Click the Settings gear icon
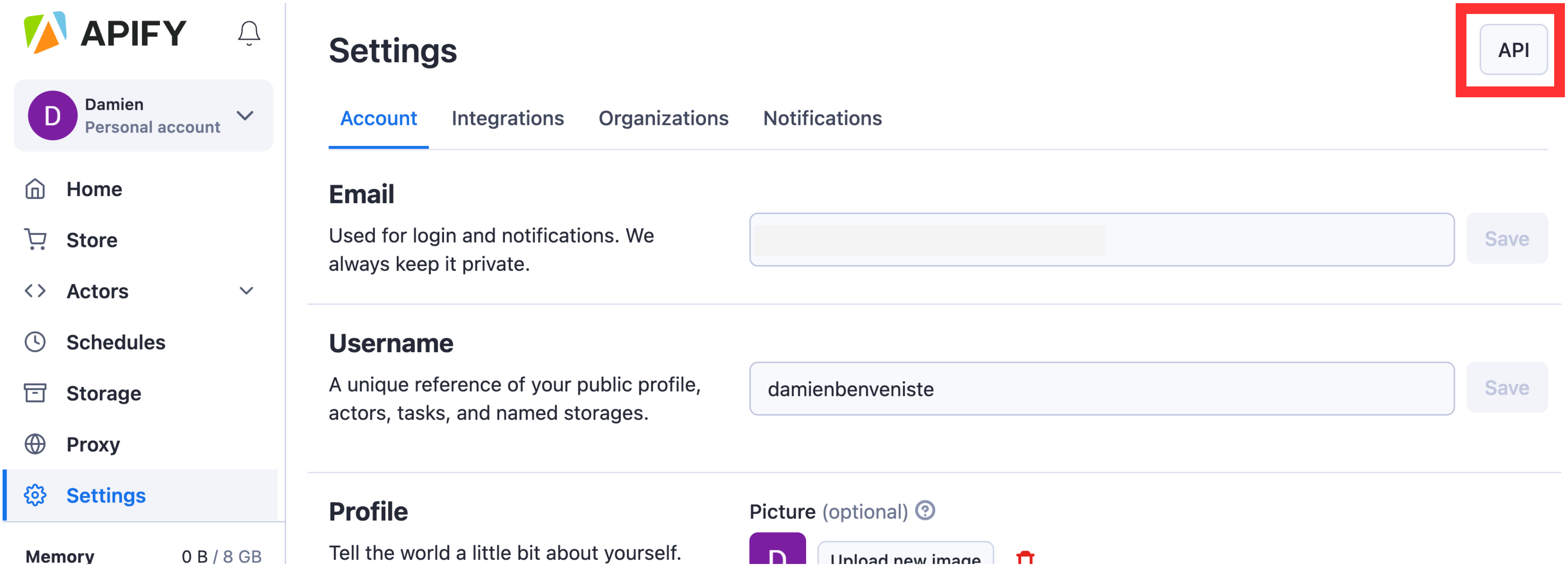Screen dimensions: 1568x573 (35, 495)
